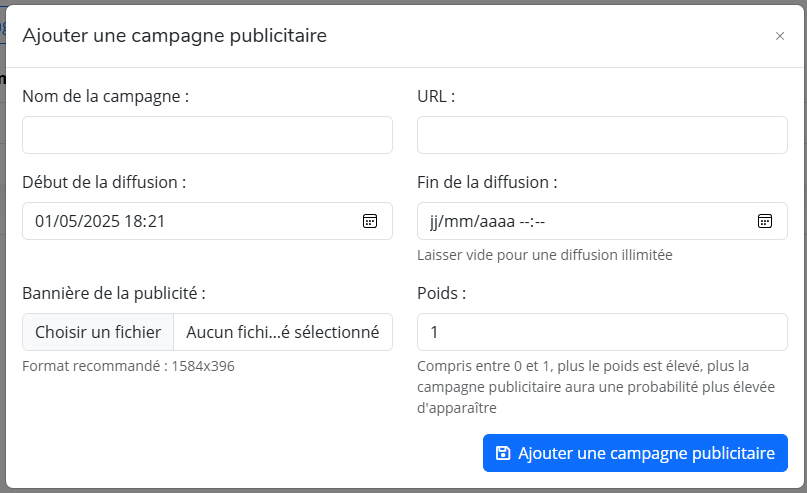Click the 'Poids :' label
The width and height of the screenshot is (807, 493).
442,294
